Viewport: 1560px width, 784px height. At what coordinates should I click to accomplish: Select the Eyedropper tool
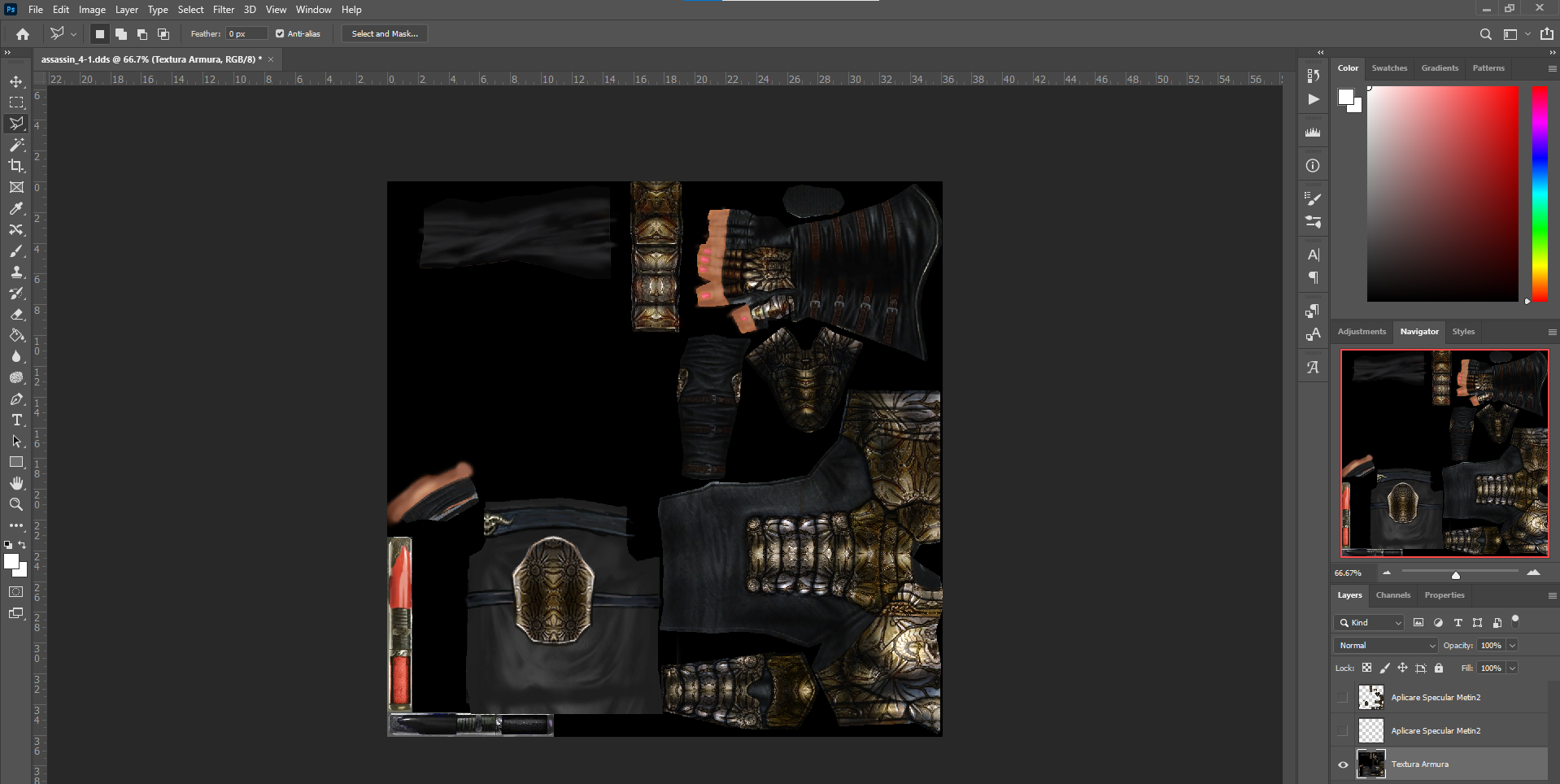tap(16, 208)
